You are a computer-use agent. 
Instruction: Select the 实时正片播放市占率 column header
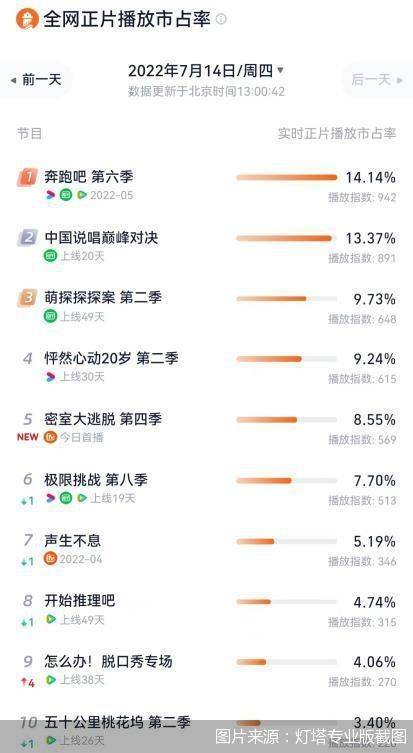337,134
